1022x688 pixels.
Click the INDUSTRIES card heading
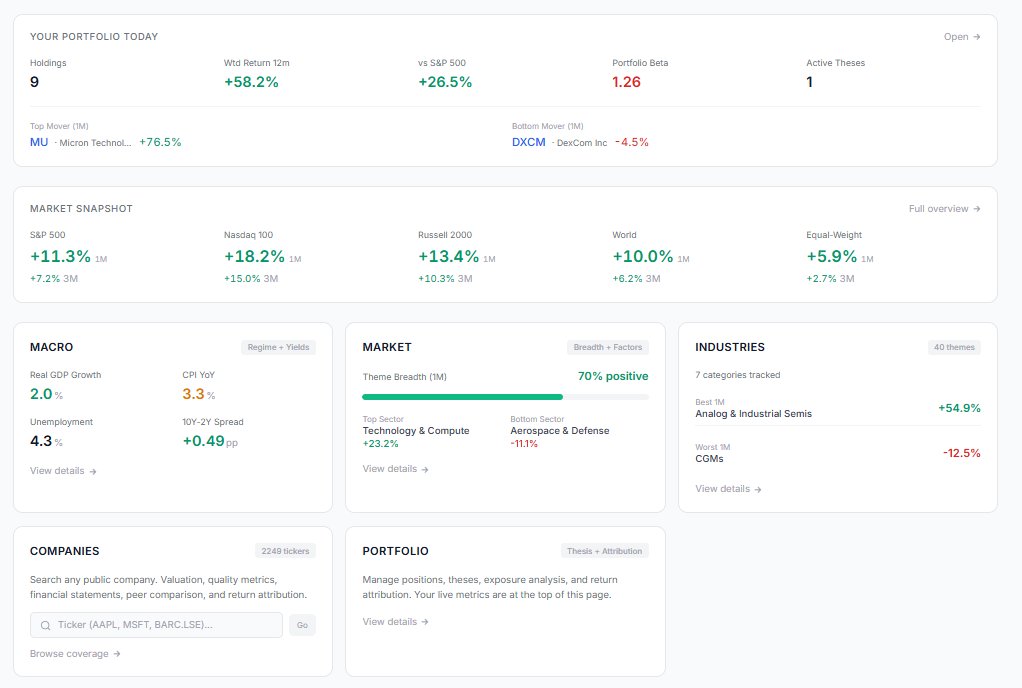tap(730, 347)
